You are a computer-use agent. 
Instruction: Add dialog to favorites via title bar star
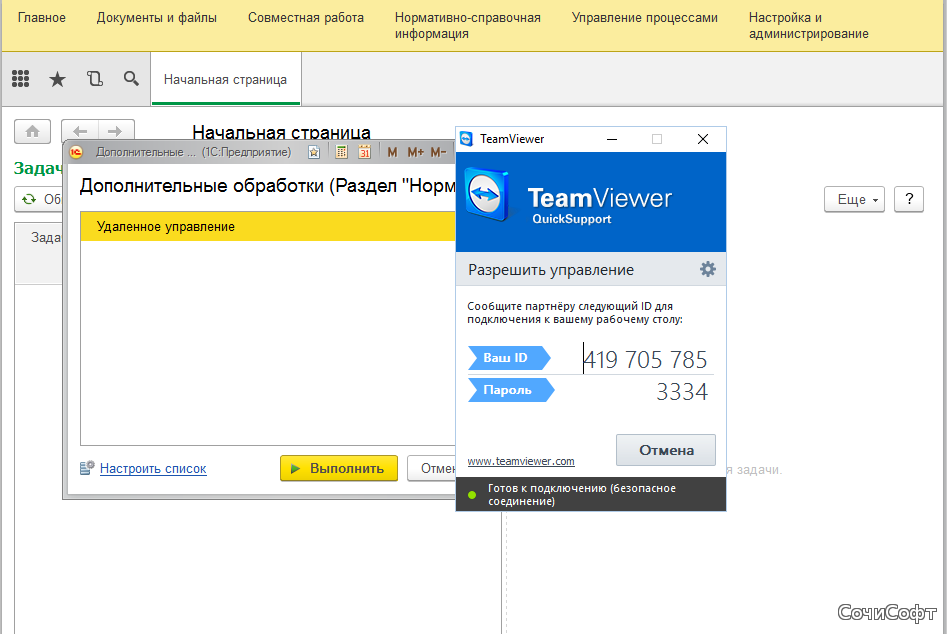coord(313,152)
